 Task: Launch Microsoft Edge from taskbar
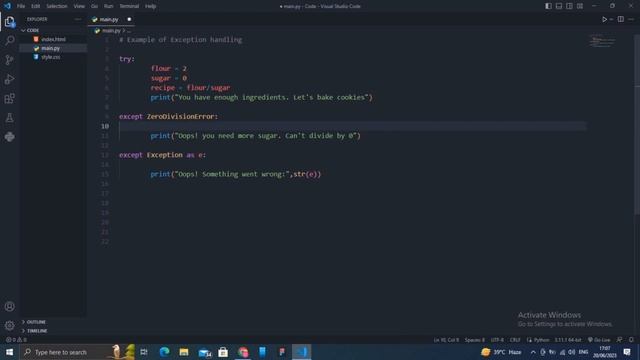point(164,352)
